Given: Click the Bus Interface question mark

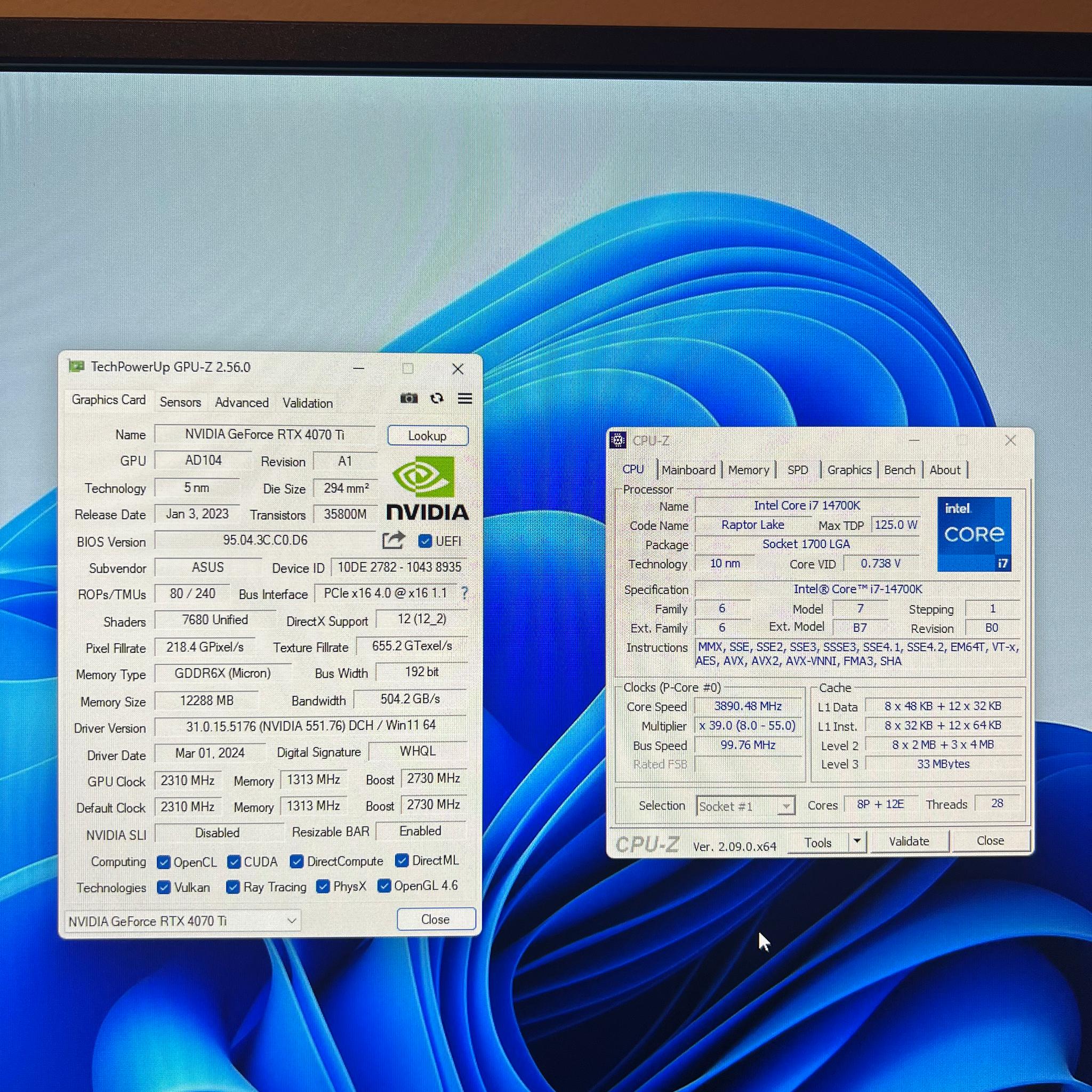Looking at the screenshot, I should 464,592.
